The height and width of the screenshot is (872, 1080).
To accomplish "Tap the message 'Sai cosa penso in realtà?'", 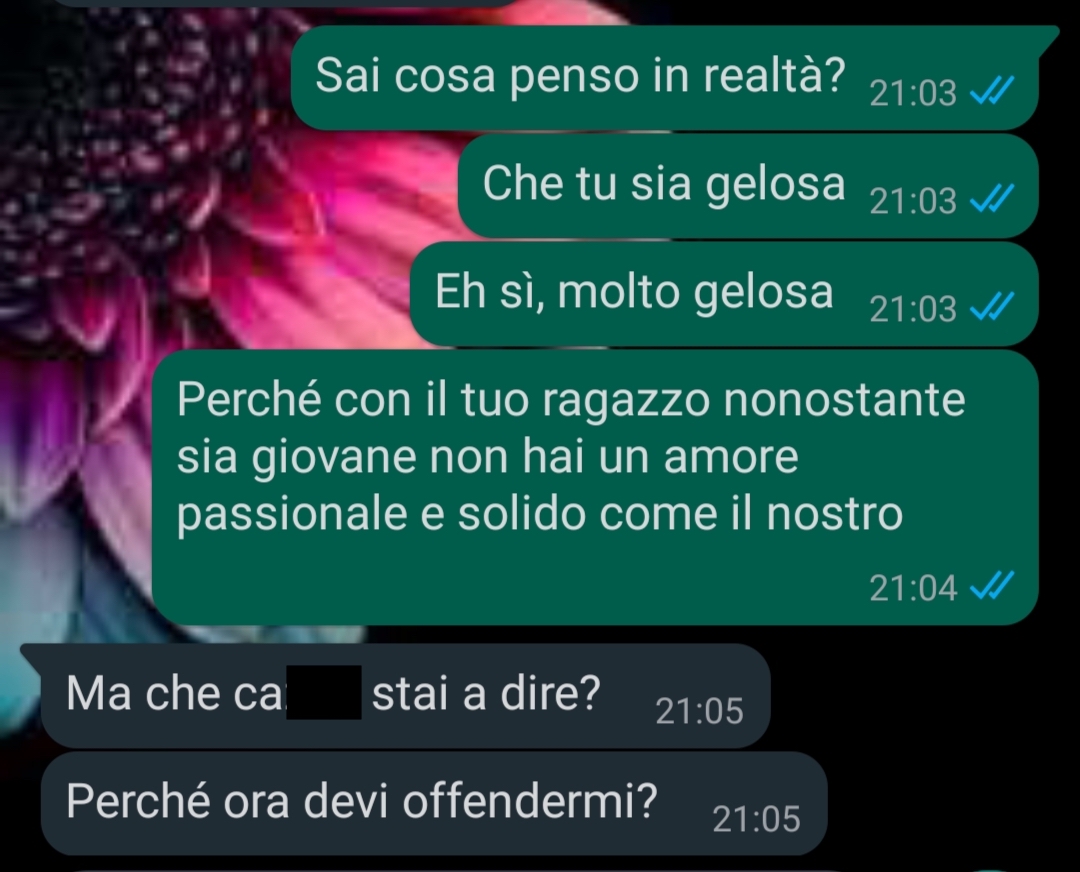I will 665,78.
